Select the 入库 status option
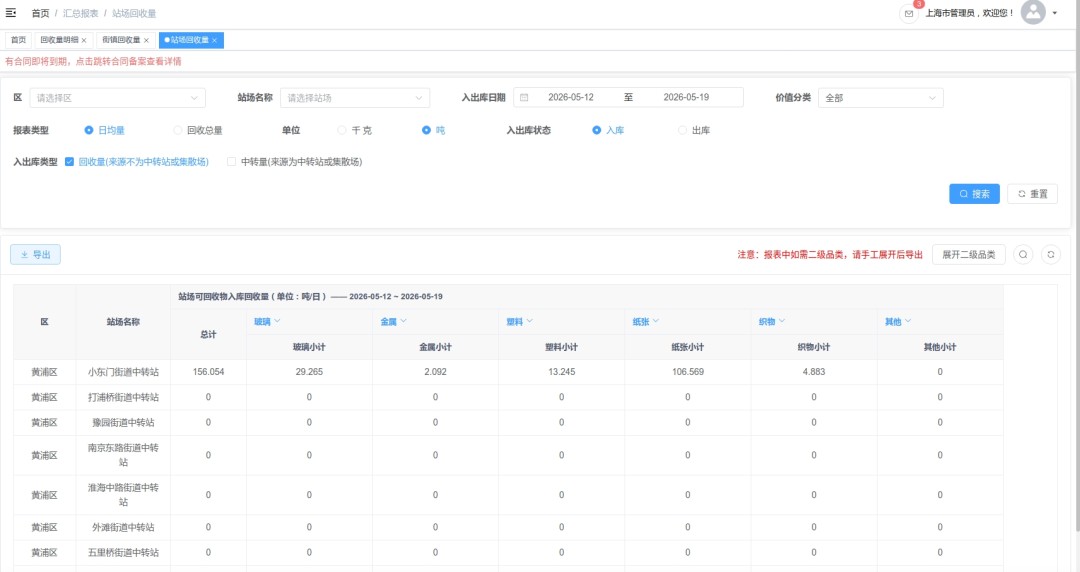Viewport: 1080px width, 572px height. [x=608, y=130]
